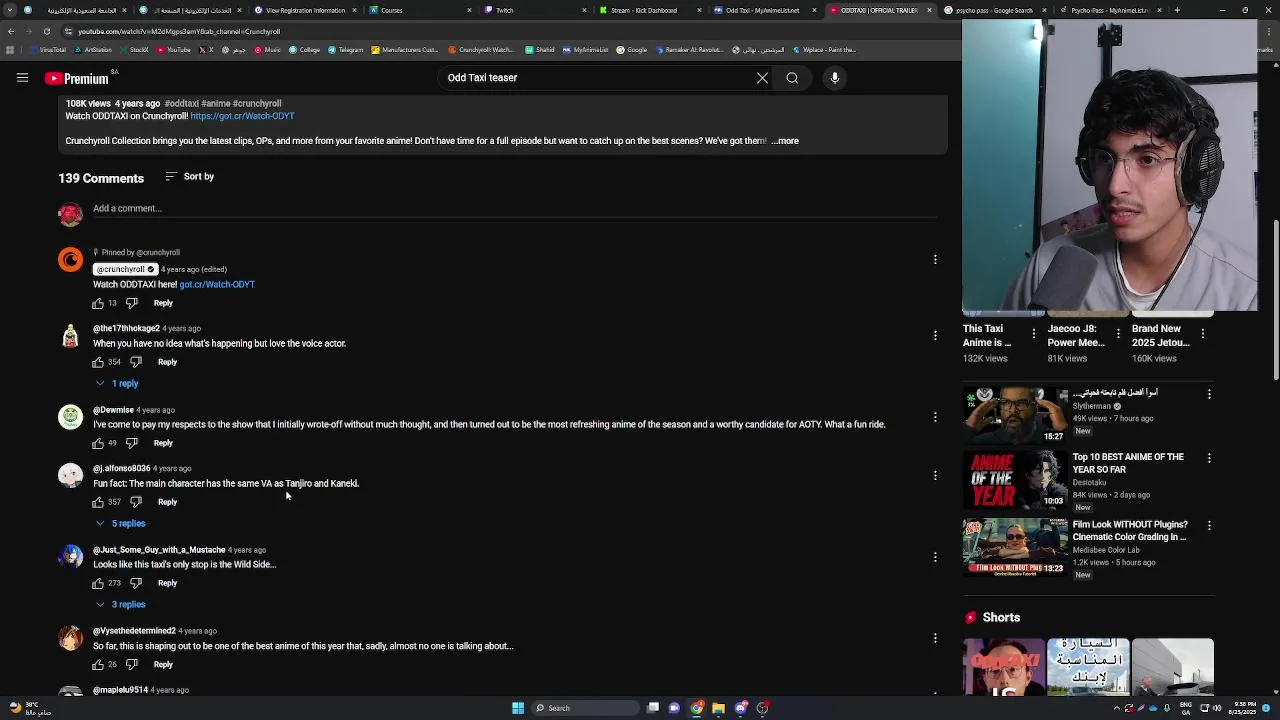
Task: Open 'Film Look WITHOUT Plugins' video thumbnail
Action: click(1015, 548)
